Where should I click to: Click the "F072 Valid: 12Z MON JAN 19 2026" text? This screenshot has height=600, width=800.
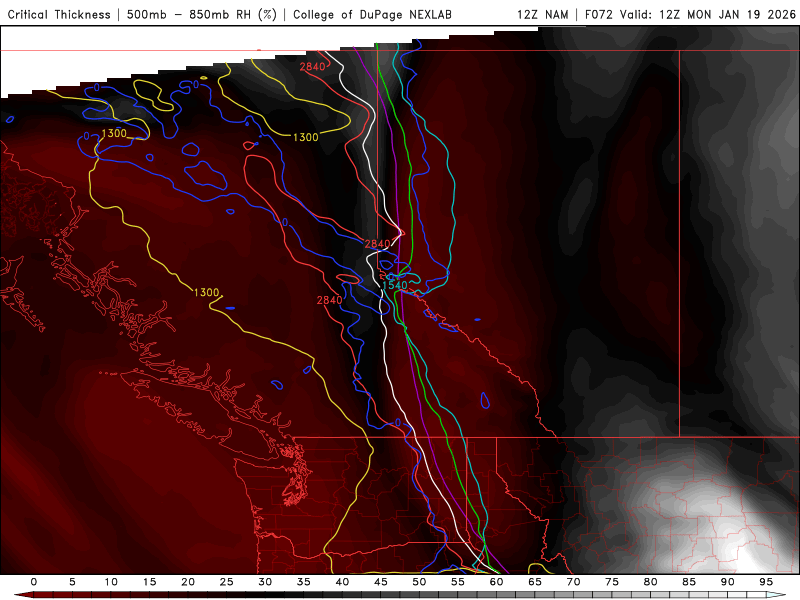pos(690,15)
